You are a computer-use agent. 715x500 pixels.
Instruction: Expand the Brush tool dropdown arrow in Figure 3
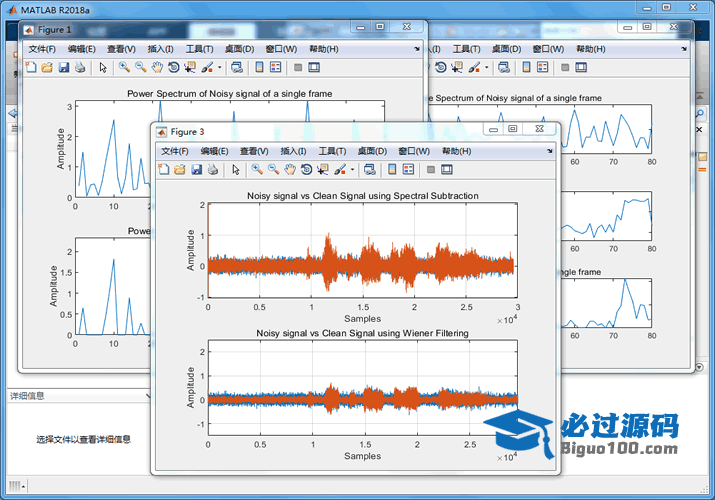(x=352, y=170)
